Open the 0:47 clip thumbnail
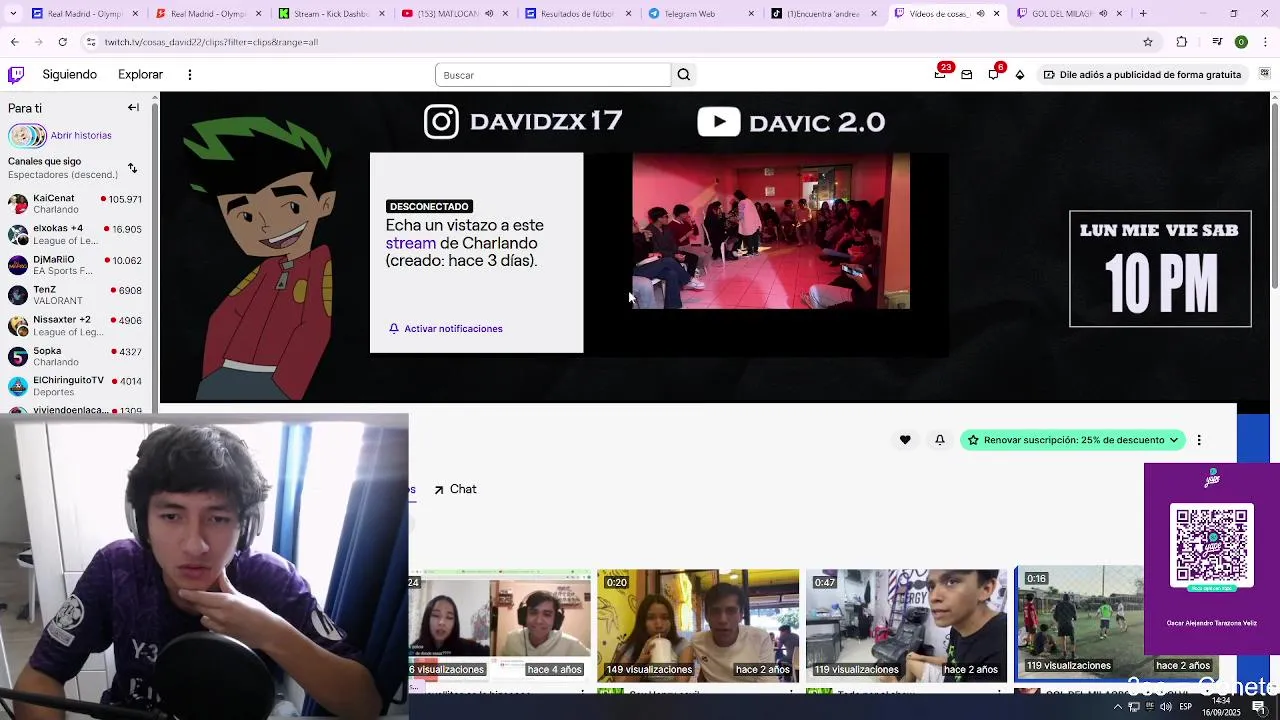The width and height of the screenshot is (1280, 720). (x=906, y=626)
